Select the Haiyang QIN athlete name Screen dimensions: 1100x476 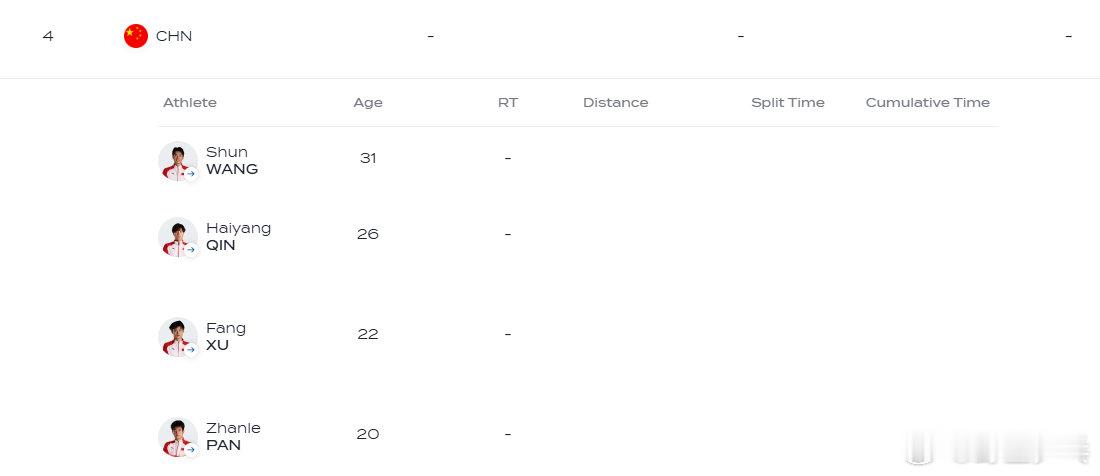[239, 236]
